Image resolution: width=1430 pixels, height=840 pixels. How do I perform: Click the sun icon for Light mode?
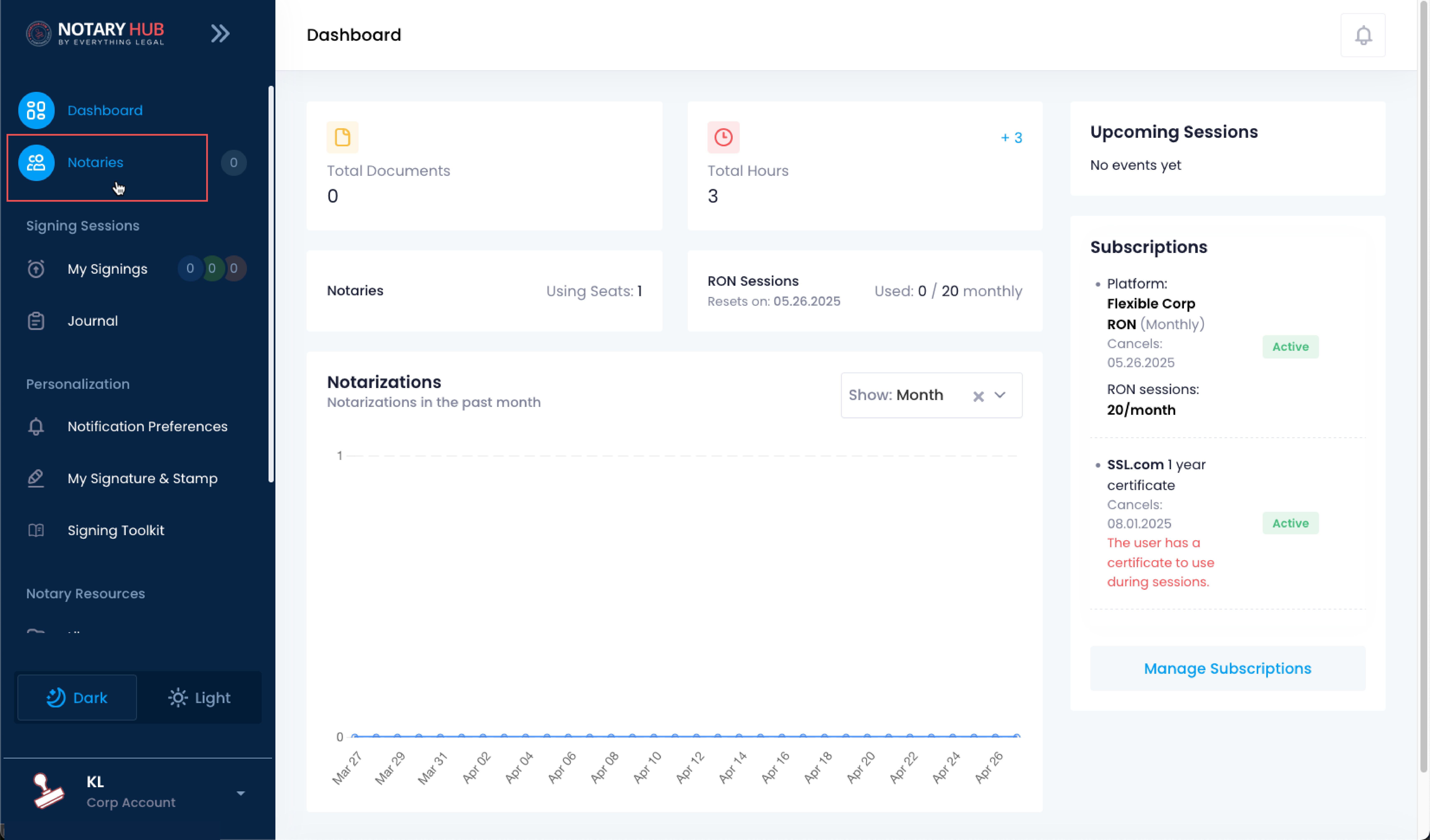178,697
